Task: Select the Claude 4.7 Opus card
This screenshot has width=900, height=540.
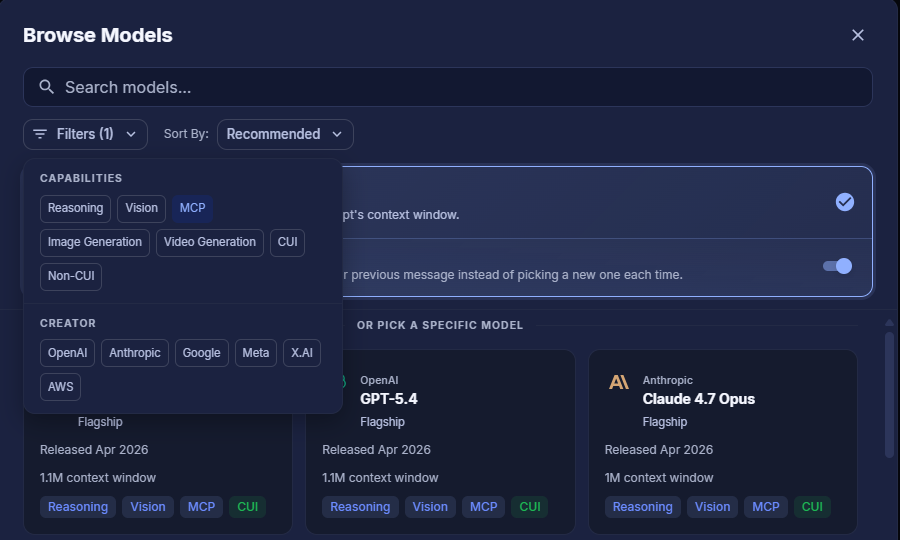Action: (x=723, y=442)
